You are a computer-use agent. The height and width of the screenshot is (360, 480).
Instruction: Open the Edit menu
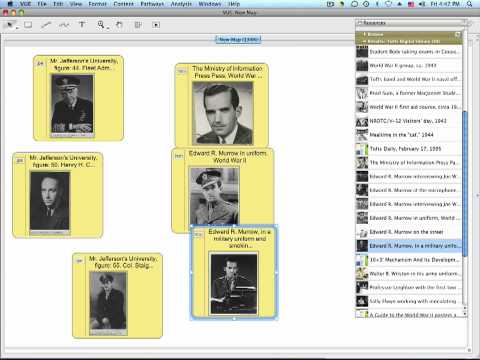click(x=58, y=4)
